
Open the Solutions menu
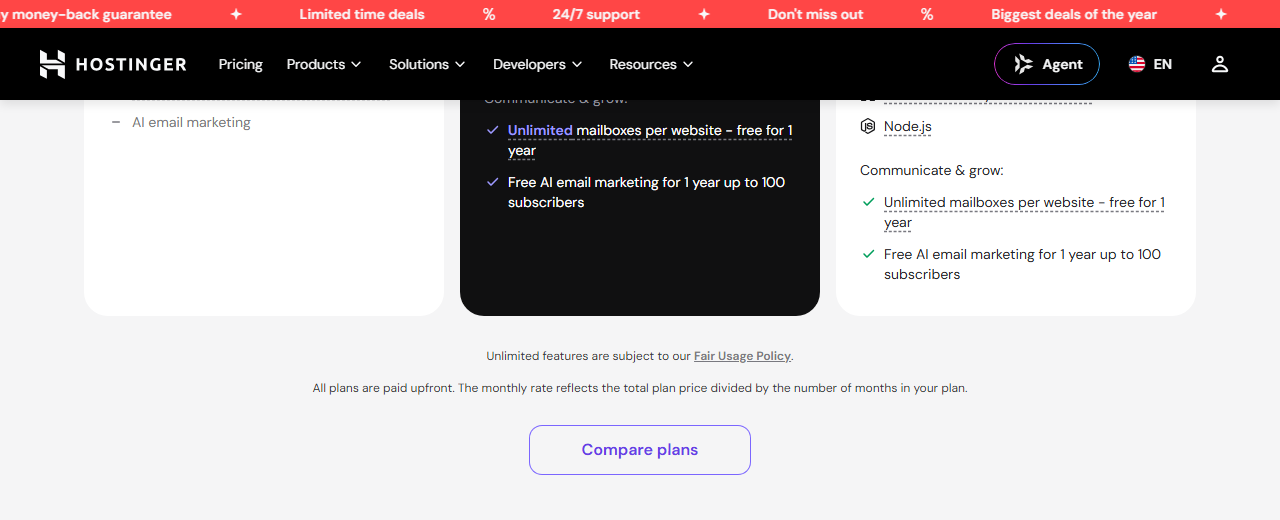(428, 64)
